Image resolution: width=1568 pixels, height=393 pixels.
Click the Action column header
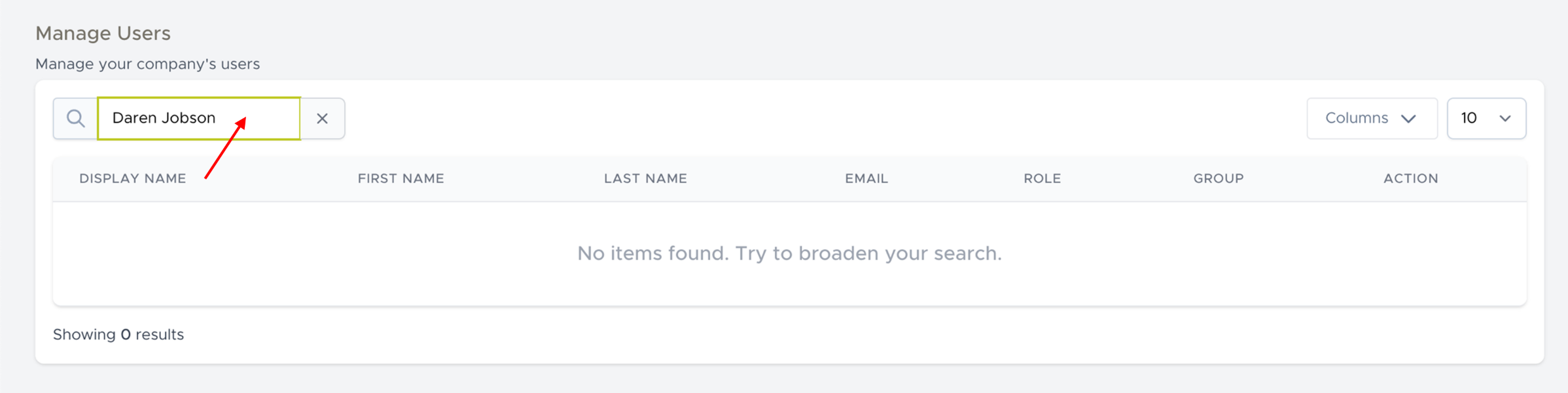click(1410, 178)
